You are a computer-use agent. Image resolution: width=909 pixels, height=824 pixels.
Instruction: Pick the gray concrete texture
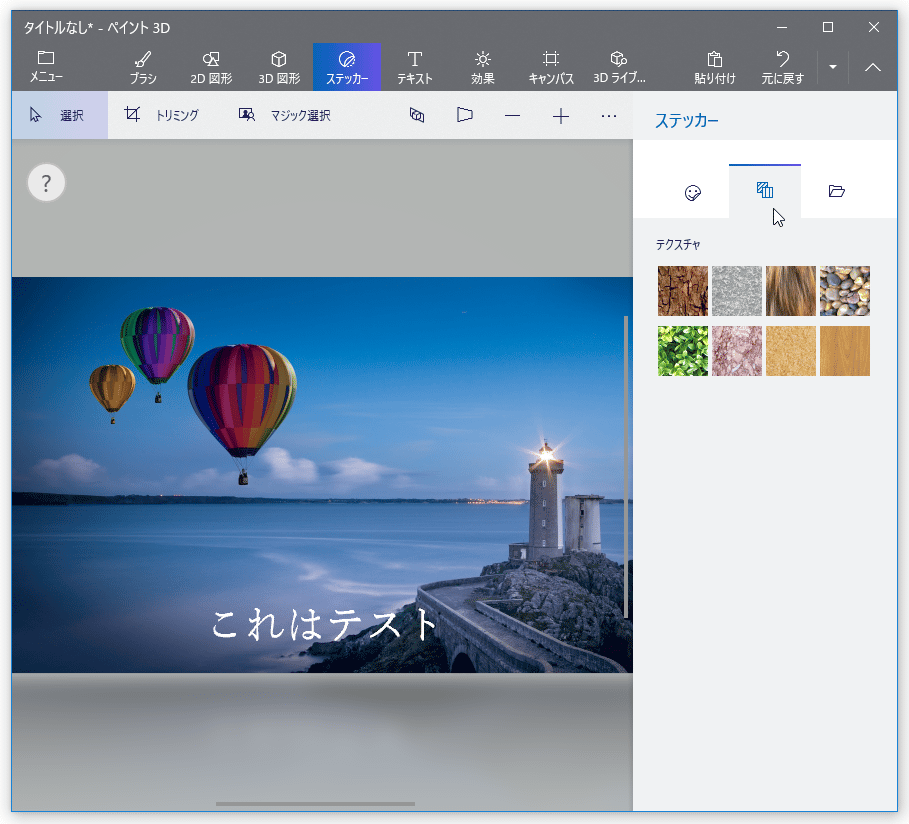(737, 291)
